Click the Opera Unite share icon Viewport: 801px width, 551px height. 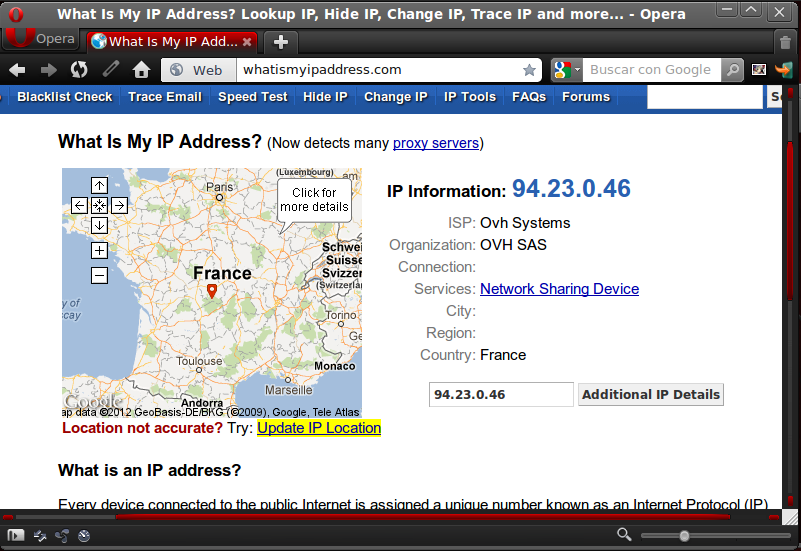(62, 535)
